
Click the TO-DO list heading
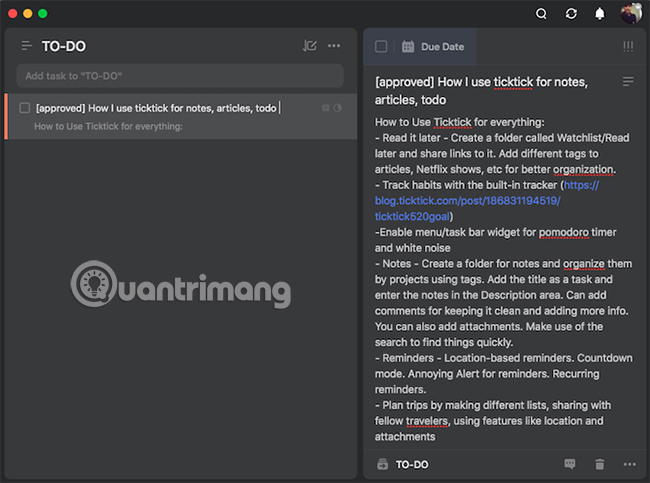(64, 46)
